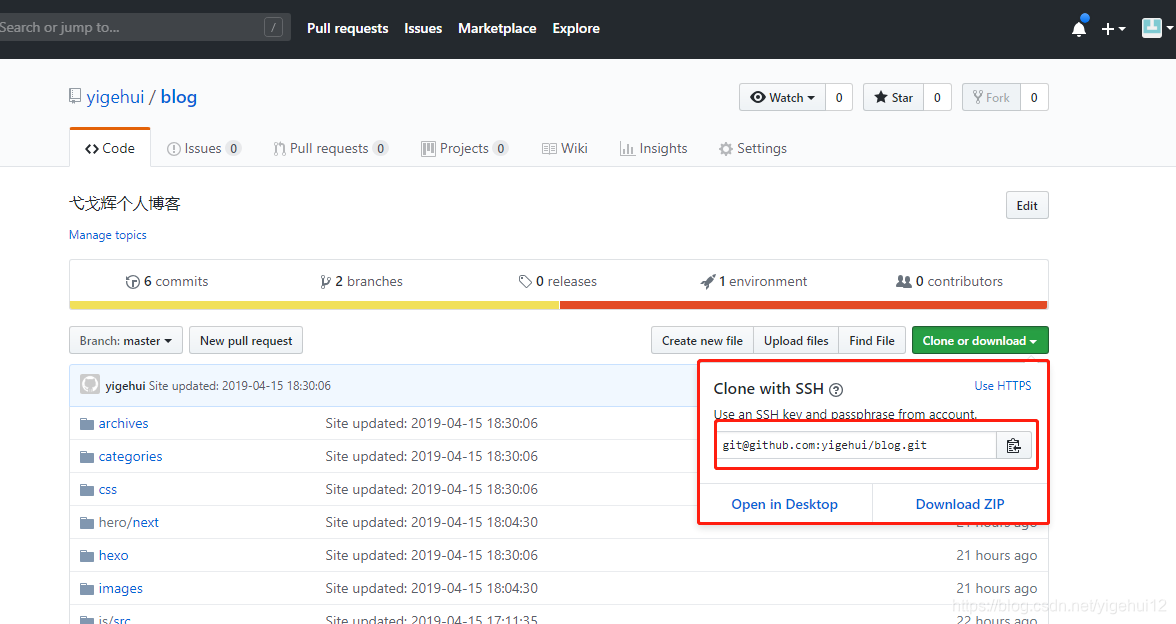Click the slash shortcut key in search

tap(274, 28)
